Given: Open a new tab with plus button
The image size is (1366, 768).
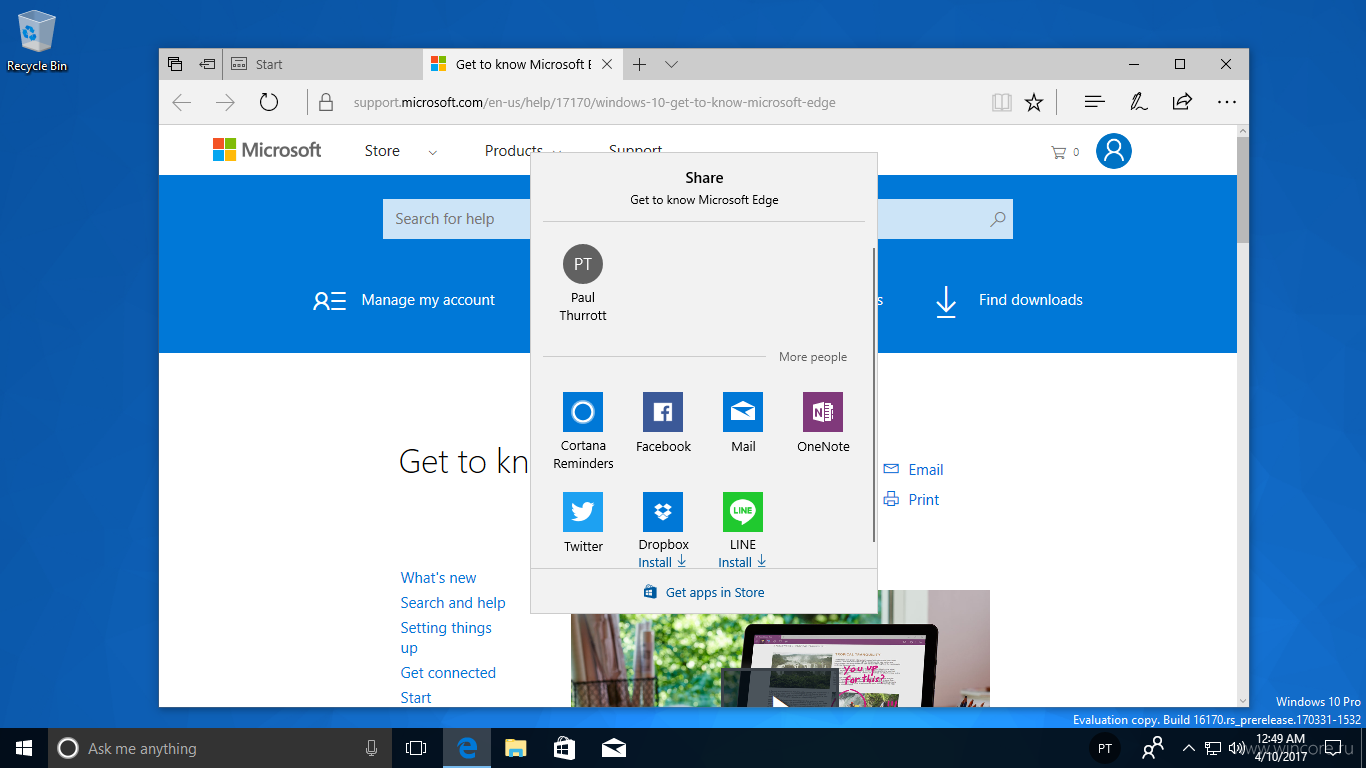Looking at the screenshot, I should (640, 64).
